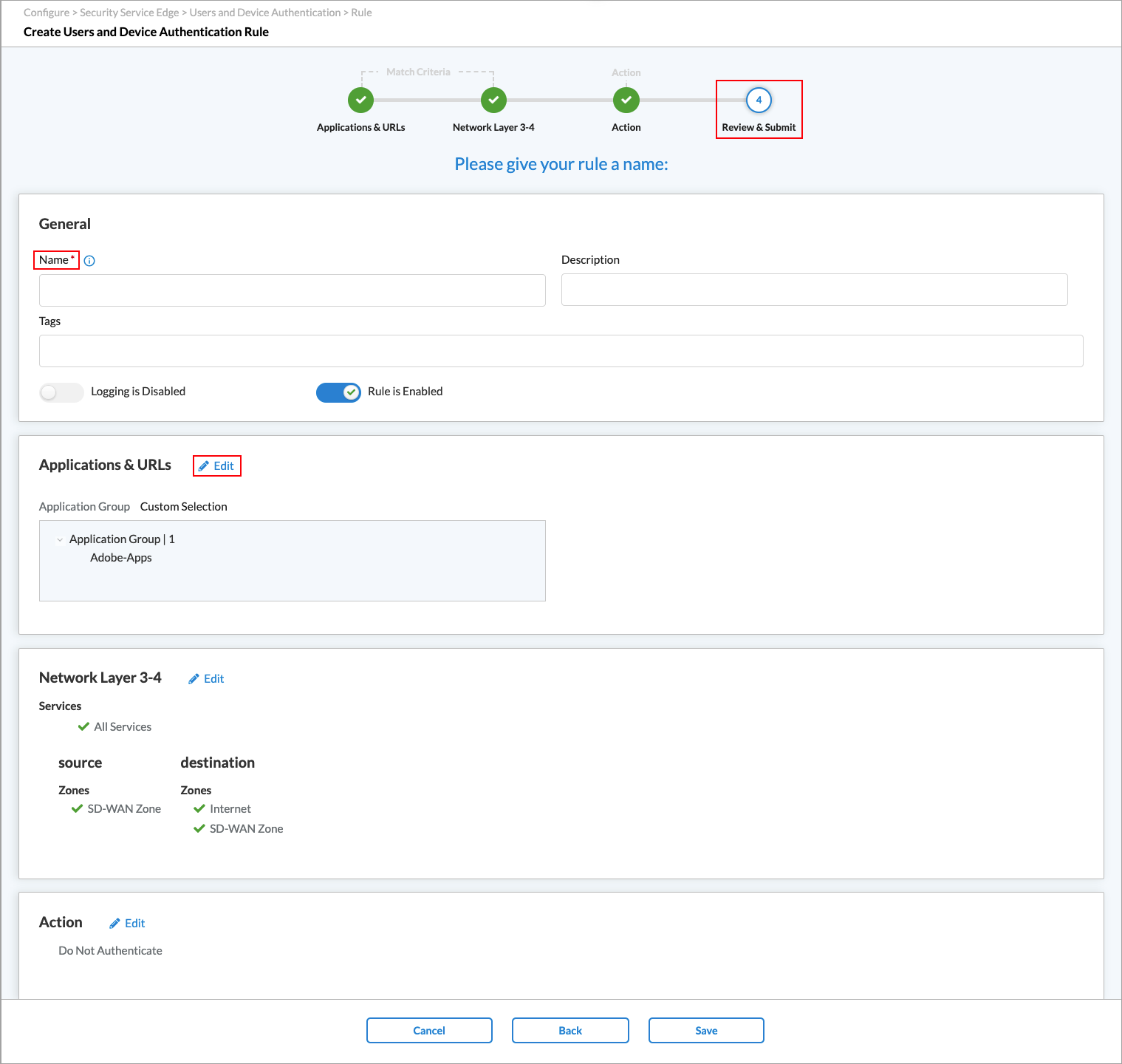Click the pencil Edit icon for Applications & URLs
1122x1064 pixels.
coord(205,465)
